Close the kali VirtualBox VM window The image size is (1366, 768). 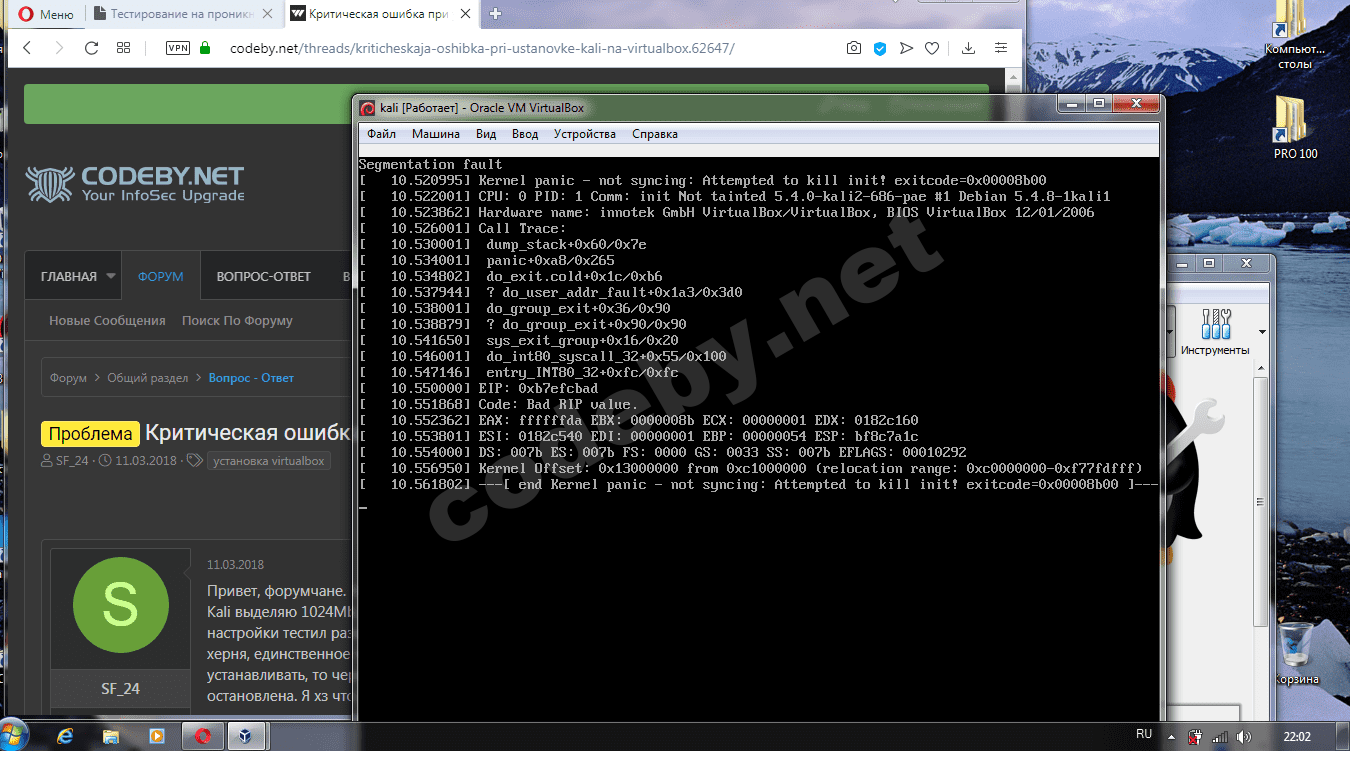pyautogui.click(x=1135, y=104)
